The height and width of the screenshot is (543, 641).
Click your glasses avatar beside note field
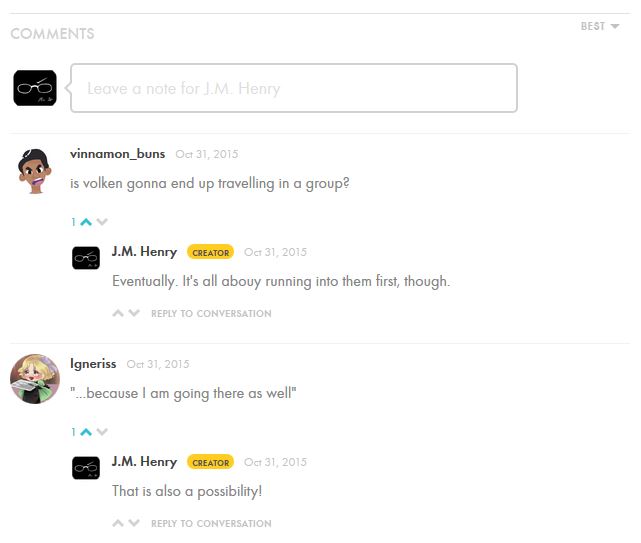click(x=35, y=88)
